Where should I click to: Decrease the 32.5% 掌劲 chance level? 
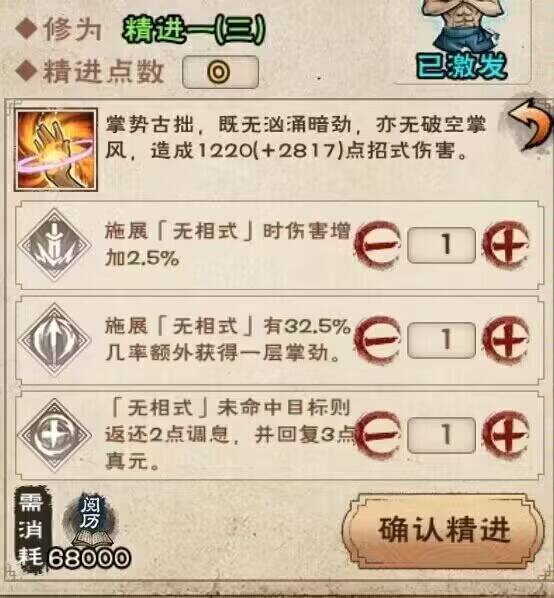377,339
